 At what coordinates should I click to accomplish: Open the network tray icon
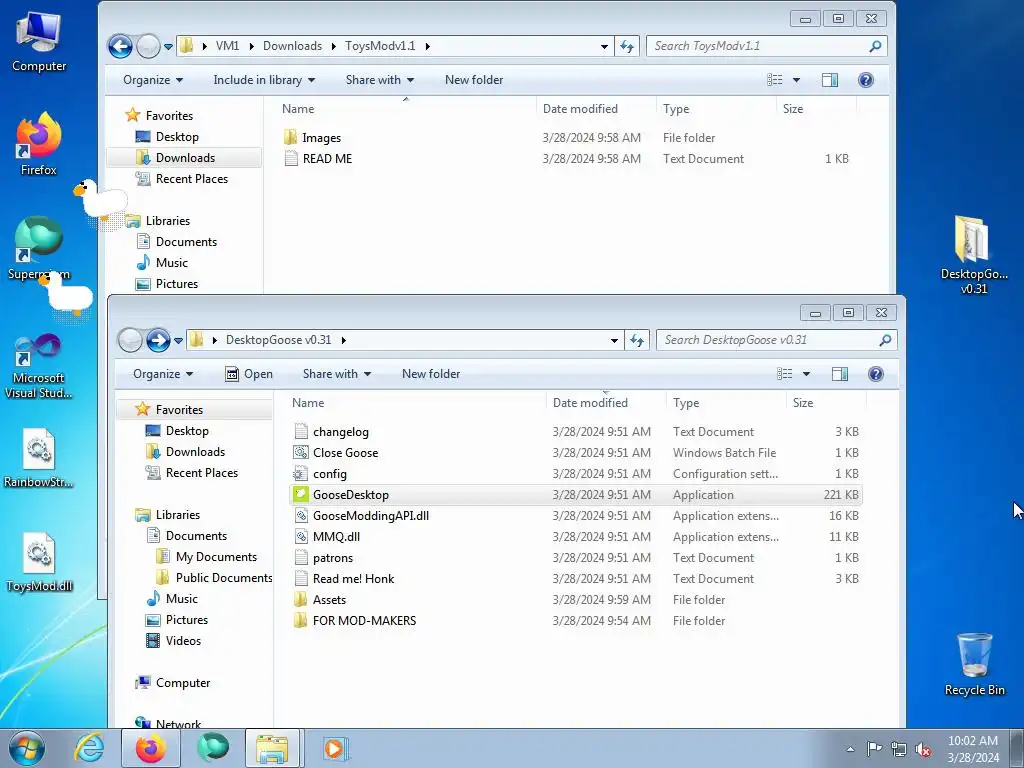899,749
